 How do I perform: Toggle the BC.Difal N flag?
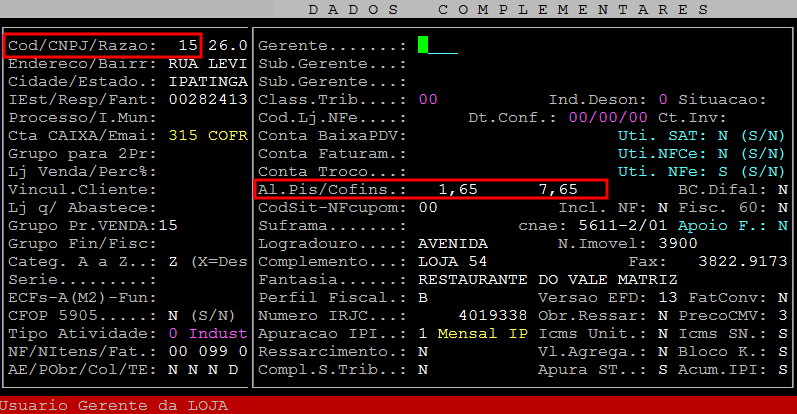point(782,189)
